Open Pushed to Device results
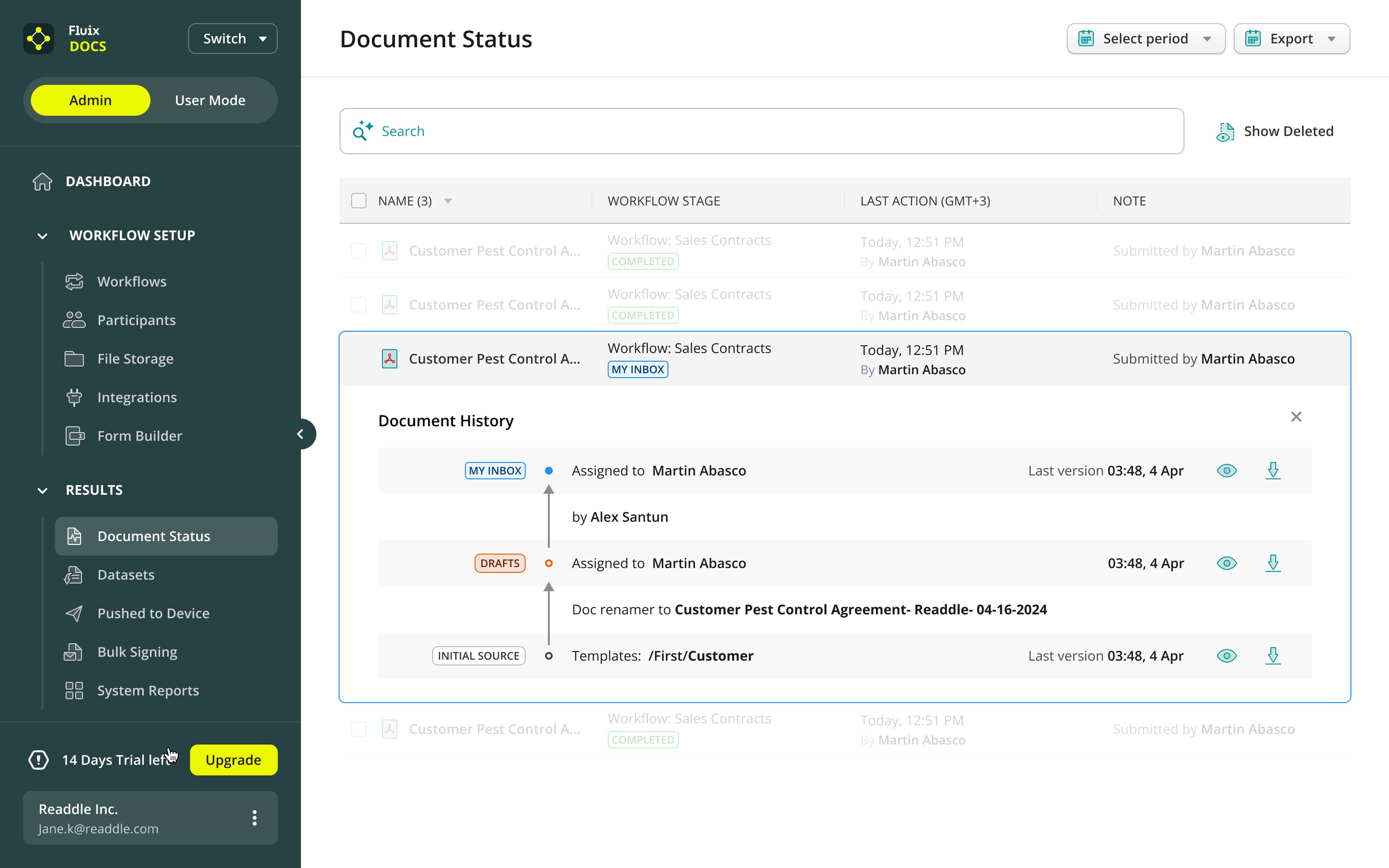The width and height of the screenshot is (1389, 868). pyautogui.click(x=153, y=613)
